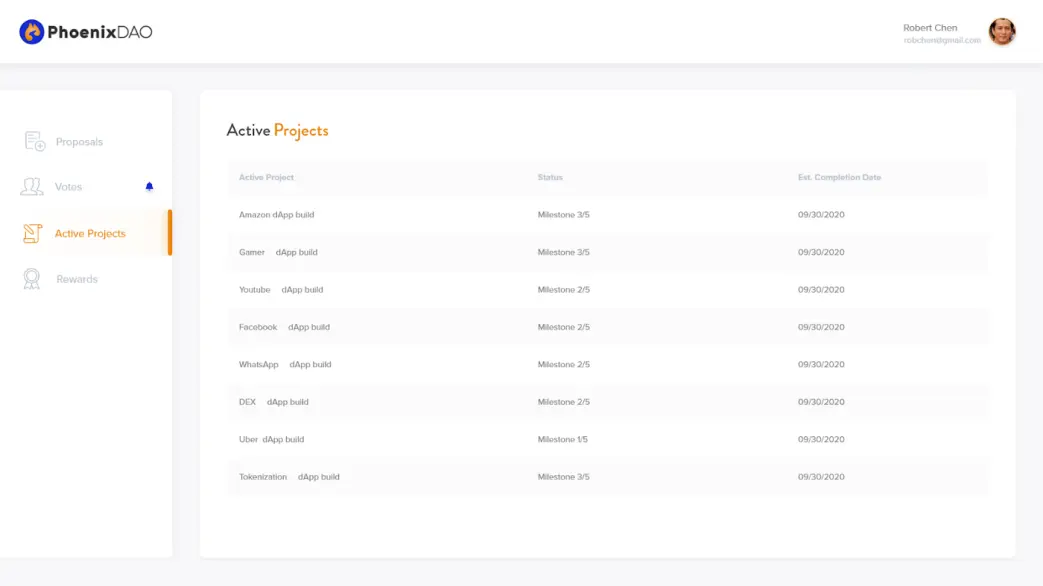Click the 09/30/2020 date in WhatsApp row
Viewport: 1043px width, 586px height.
(821, 365)
